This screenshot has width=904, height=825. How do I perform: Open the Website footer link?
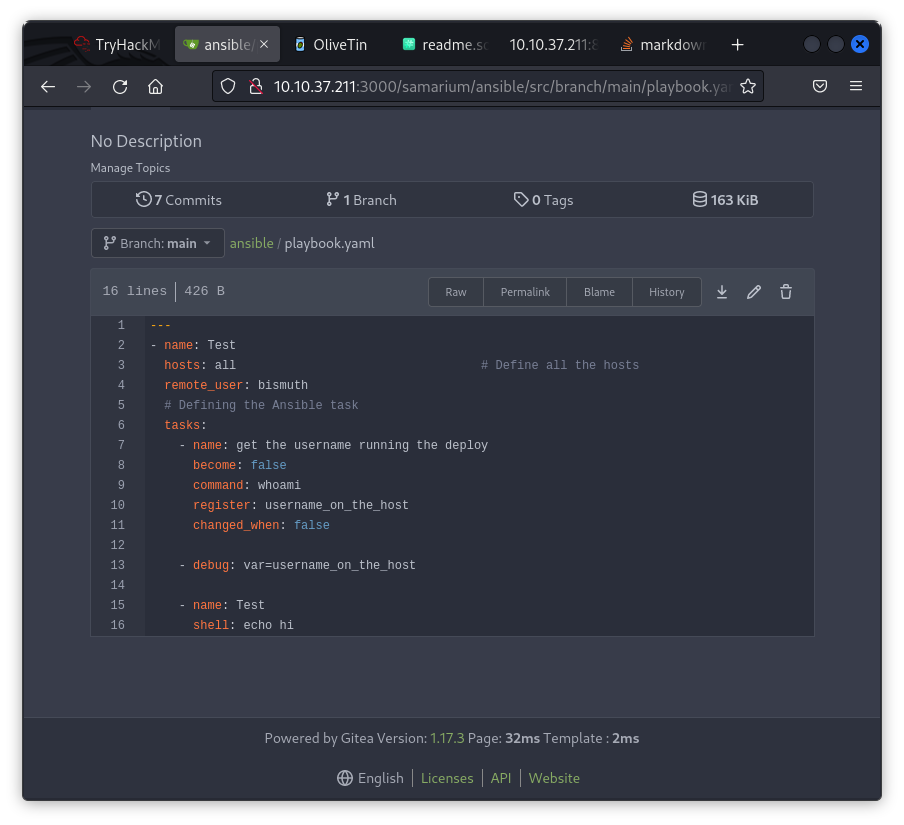click(x=554, y=777)
